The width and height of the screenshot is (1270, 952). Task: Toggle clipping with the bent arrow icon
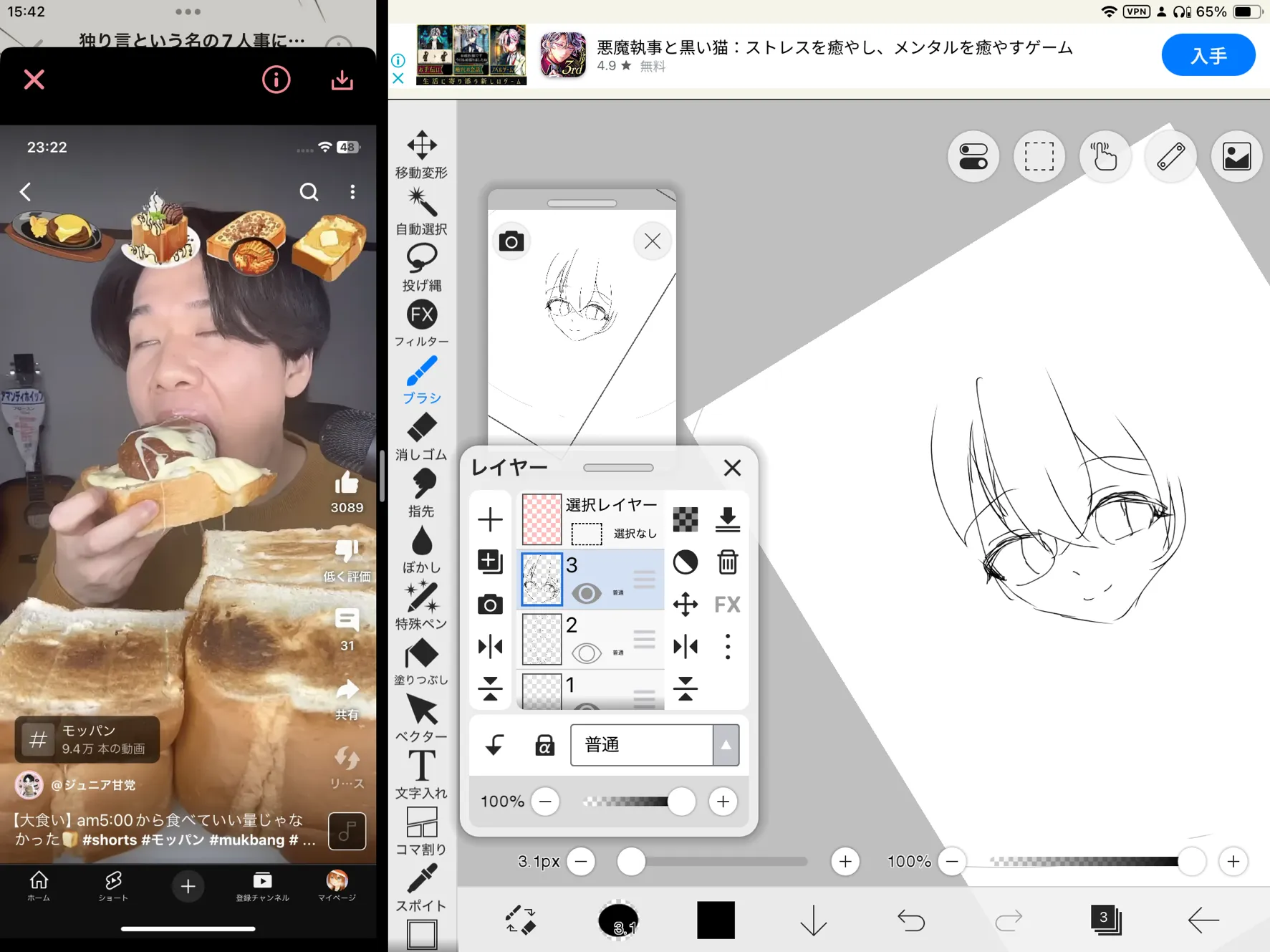click(494, 745)
